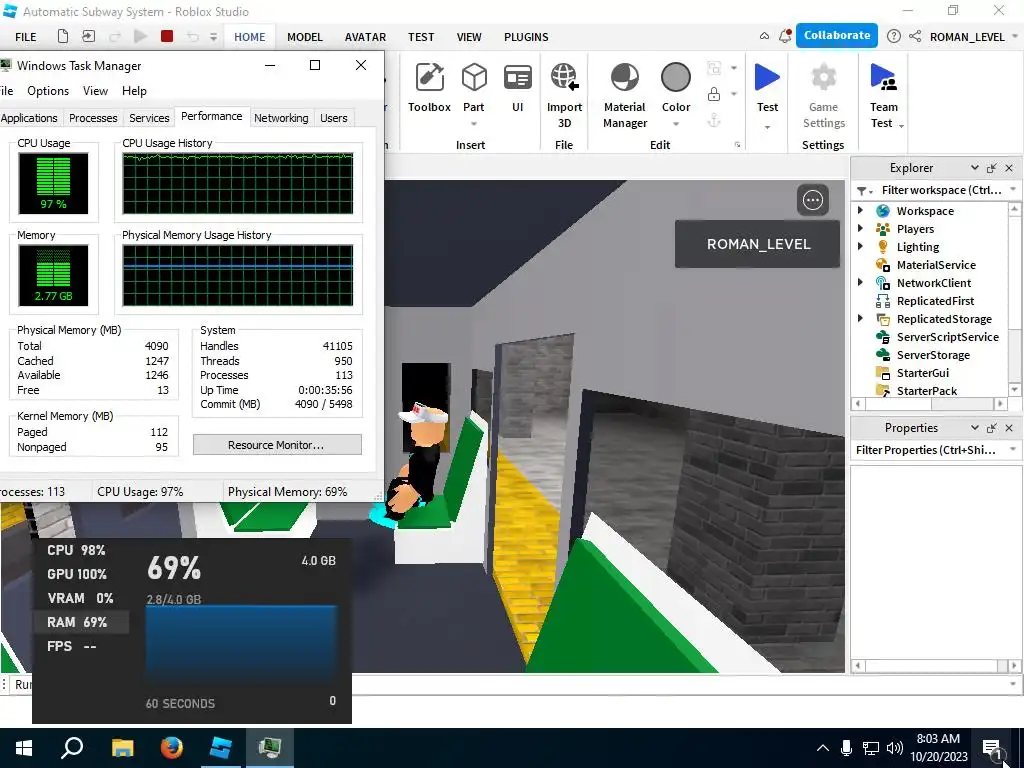Screen dimensions: 1024x768
Task: Expand the Lighting tree node
Action: [860, 246]
